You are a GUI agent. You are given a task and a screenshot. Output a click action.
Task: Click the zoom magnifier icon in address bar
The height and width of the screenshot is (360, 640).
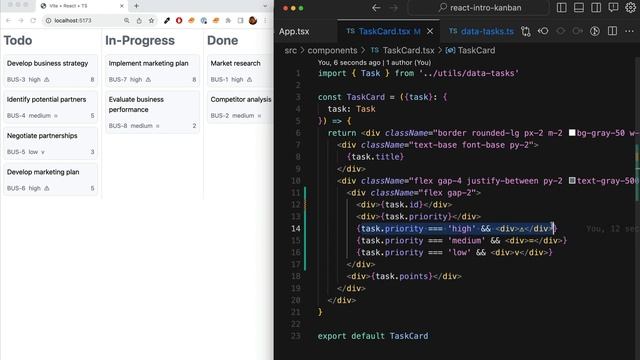[127, 20]
